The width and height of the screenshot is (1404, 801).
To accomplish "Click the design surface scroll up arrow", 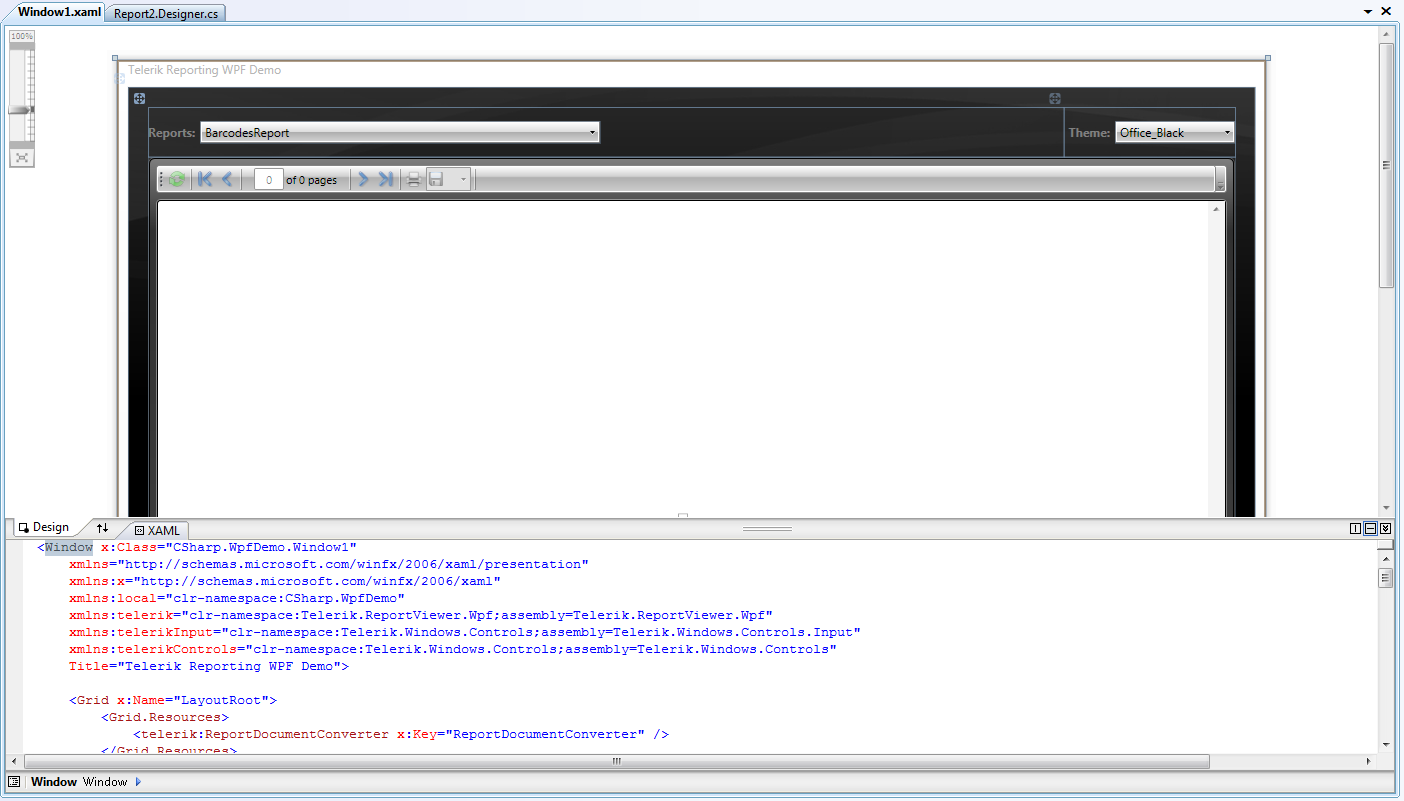I will [x=1386, y=35].
